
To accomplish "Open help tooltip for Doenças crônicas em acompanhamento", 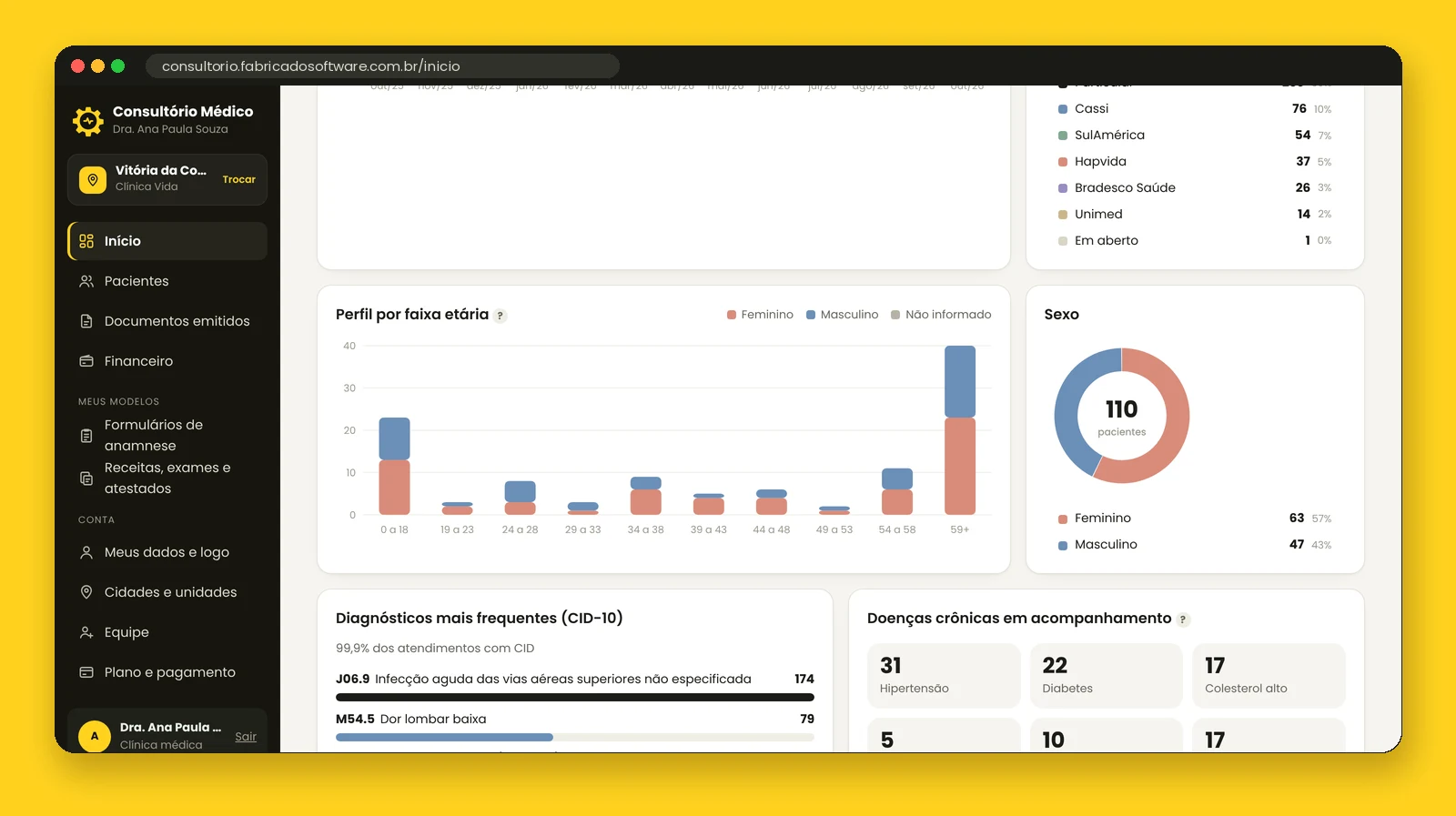I will click(x=1183, y=620).
